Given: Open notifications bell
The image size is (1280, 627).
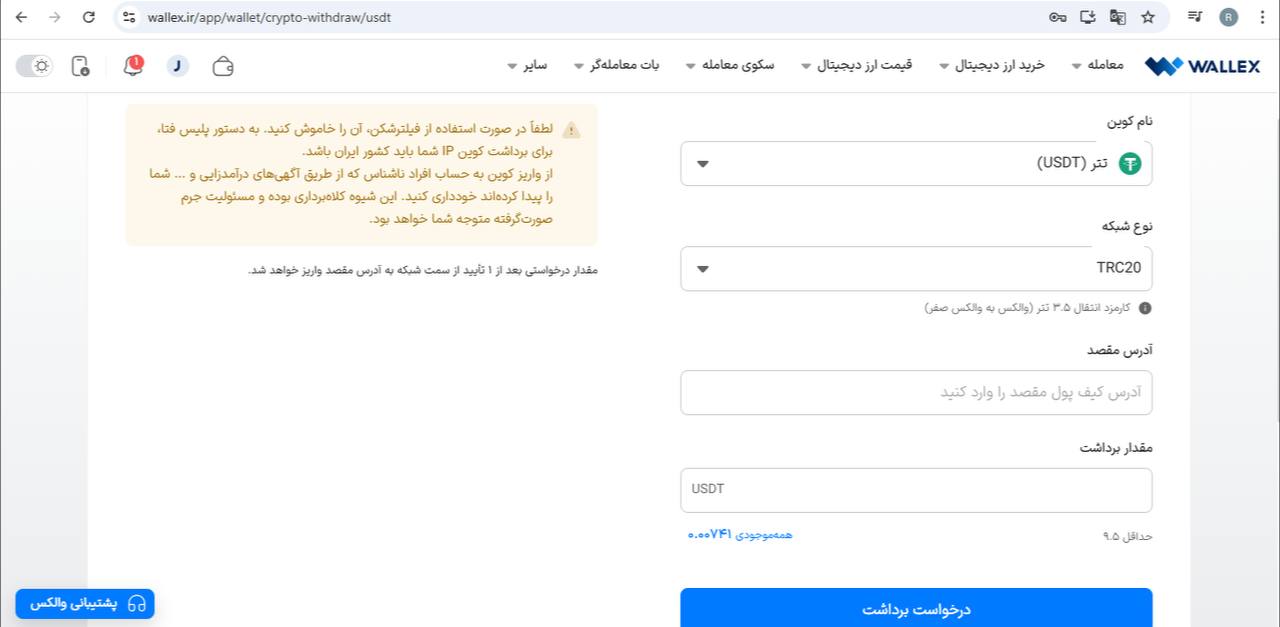Looking at the screenshot, I should point(132,66).
